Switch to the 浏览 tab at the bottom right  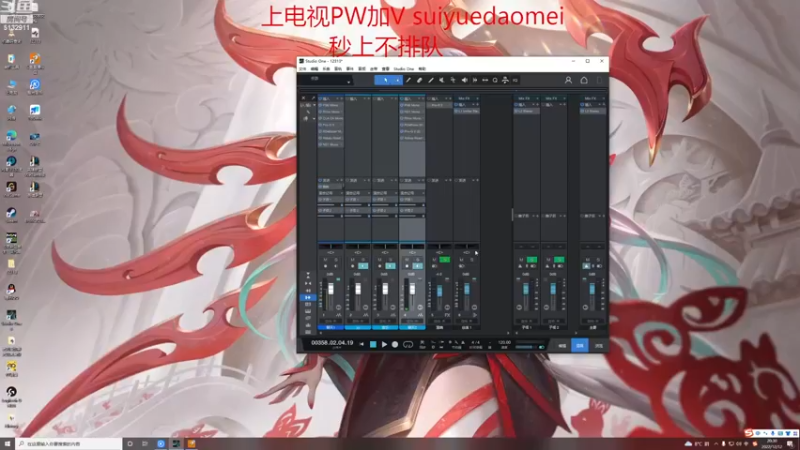(x=598, y=345)
